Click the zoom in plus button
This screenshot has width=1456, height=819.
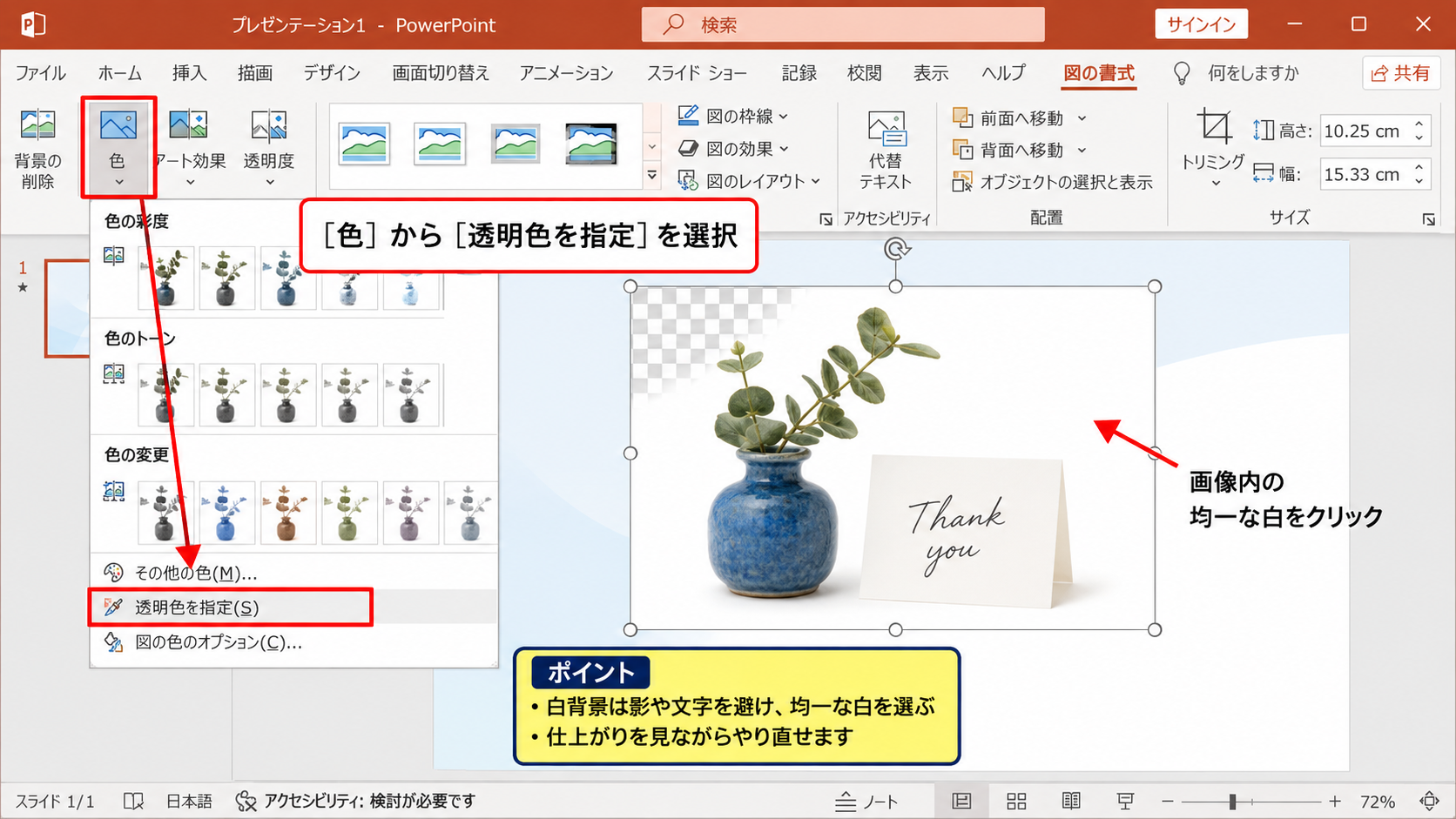coord(1335,802)
